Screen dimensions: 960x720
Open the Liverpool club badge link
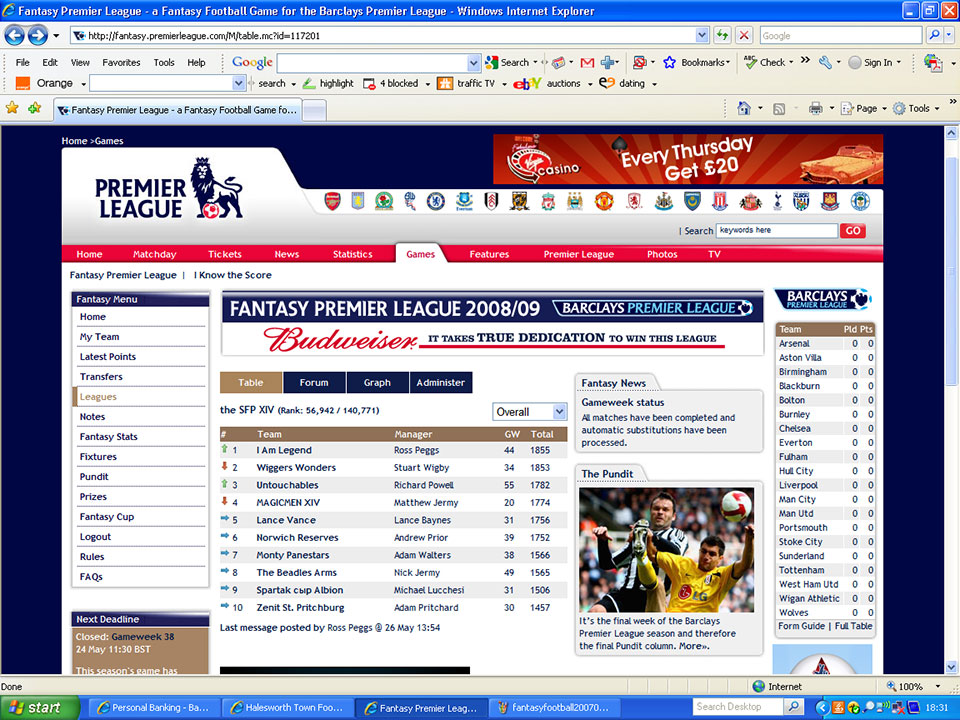[548, 202]
